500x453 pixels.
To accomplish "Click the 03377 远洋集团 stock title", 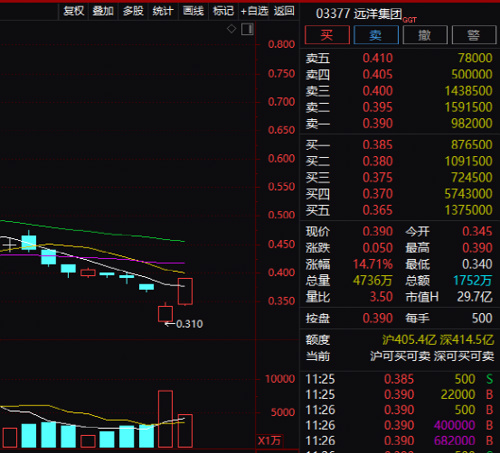I will (x=359, y=14).
